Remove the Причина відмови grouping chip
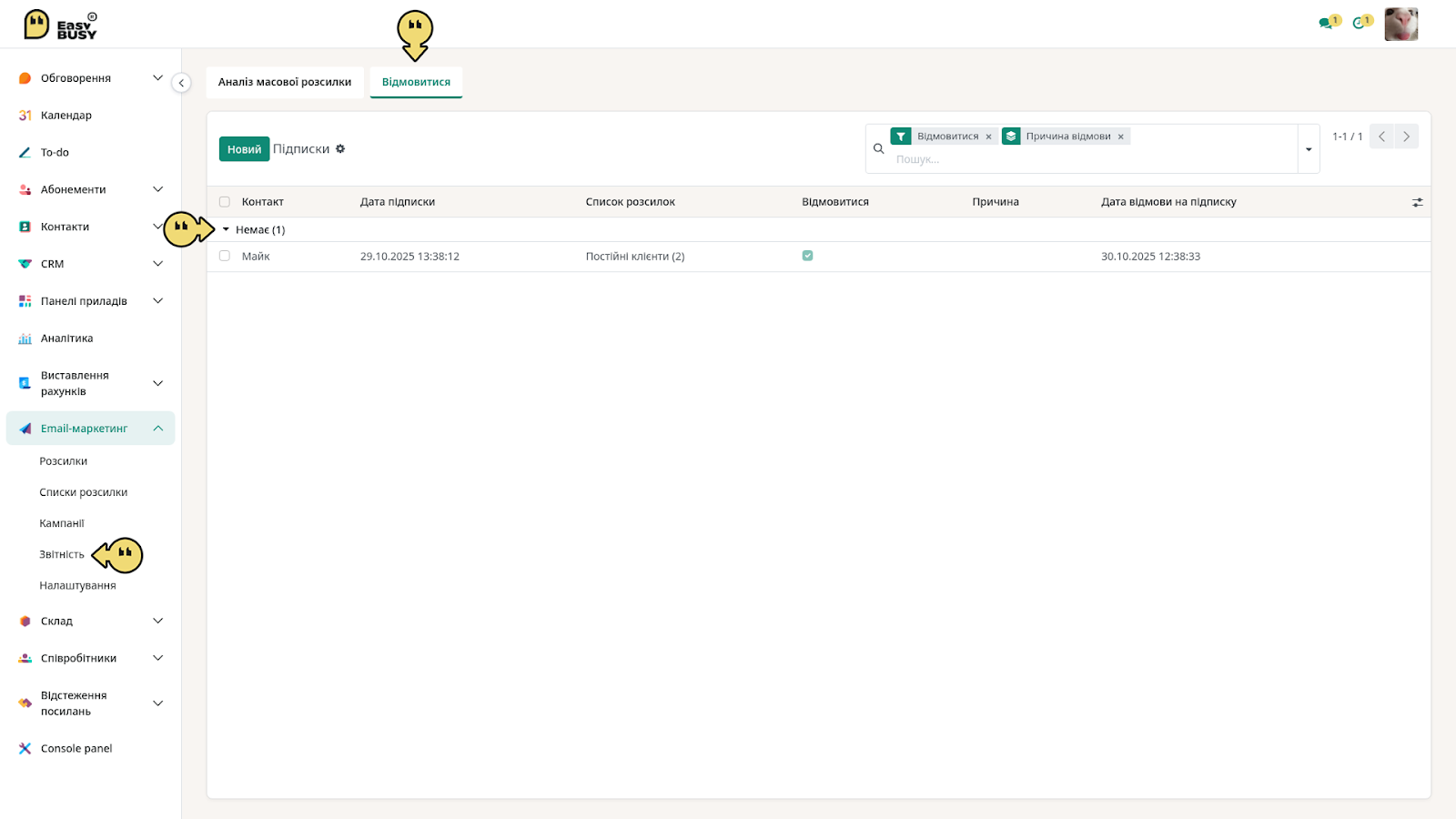 coord(1121,136)
